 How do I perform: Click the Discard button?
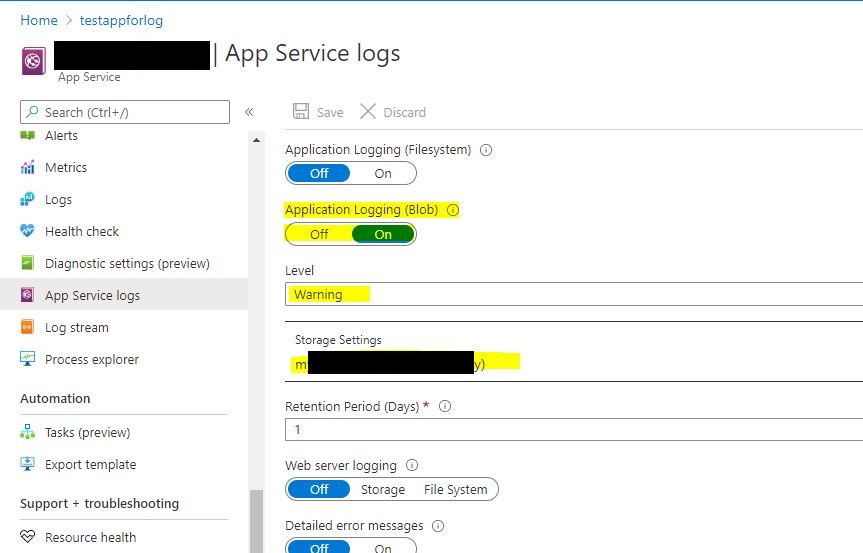(x=393, y=112)
